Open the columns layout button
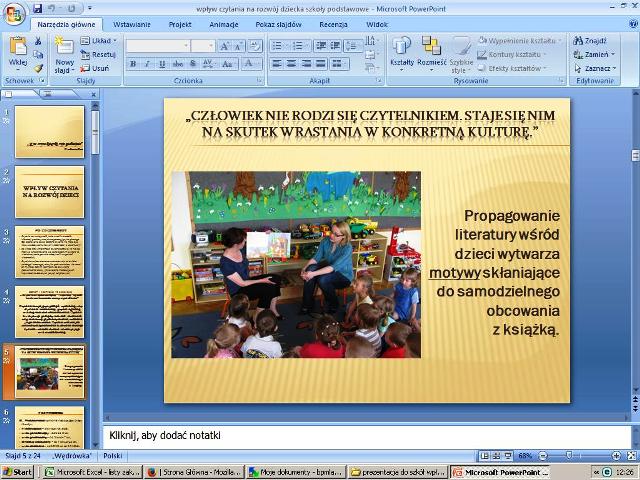The height and width of the screenshot is (480, 640). [339, 64]
